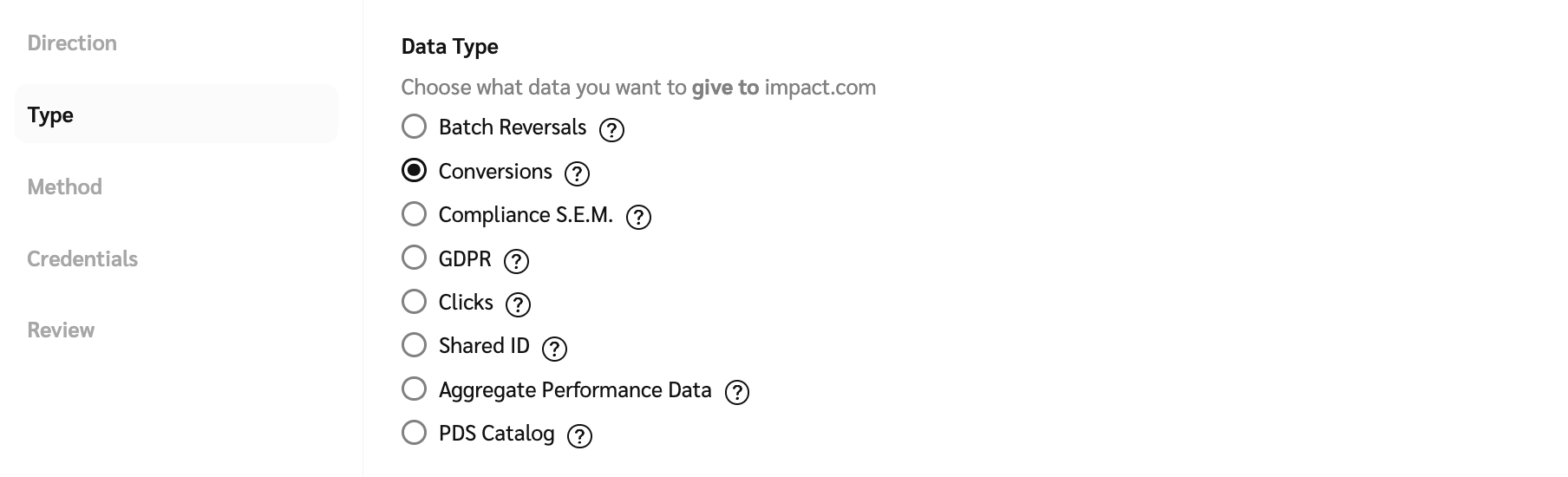This screenshot has height=477, width=1568.
Task: Choose the PDS Catalog radio option
Action: click(415, 433)
